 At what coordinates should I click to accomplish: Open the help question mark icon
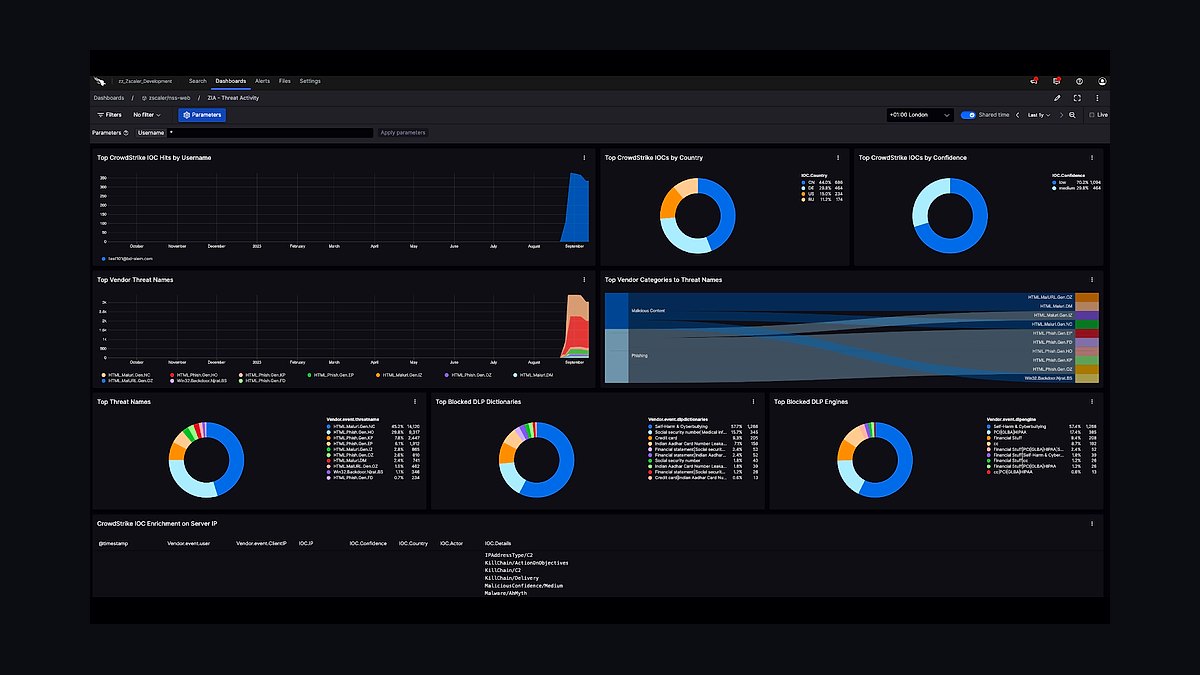tap(1079, 81)
